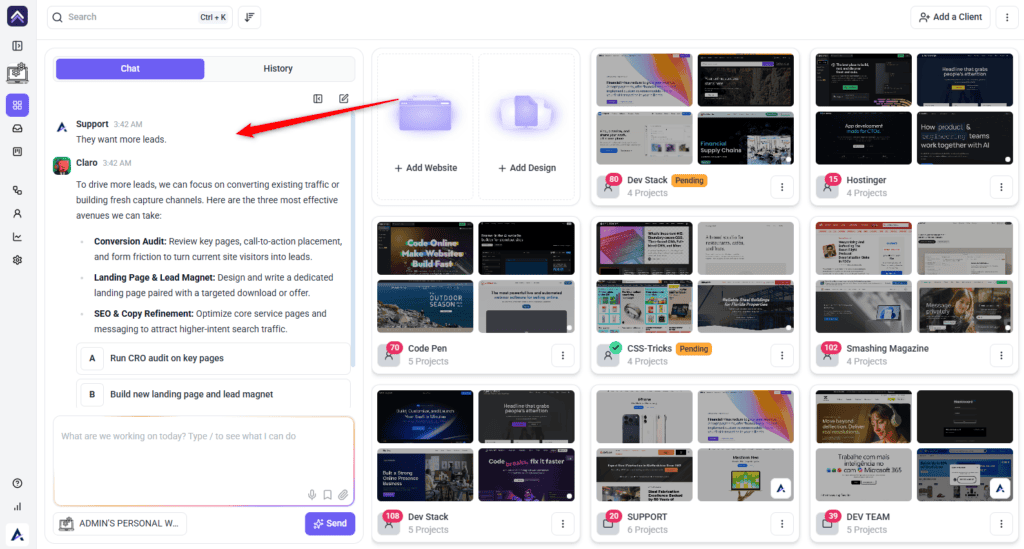1024x549 pixels.
Task: Choose option B Build new landing page
Action: pyautogui.click(x=214, y=394)
